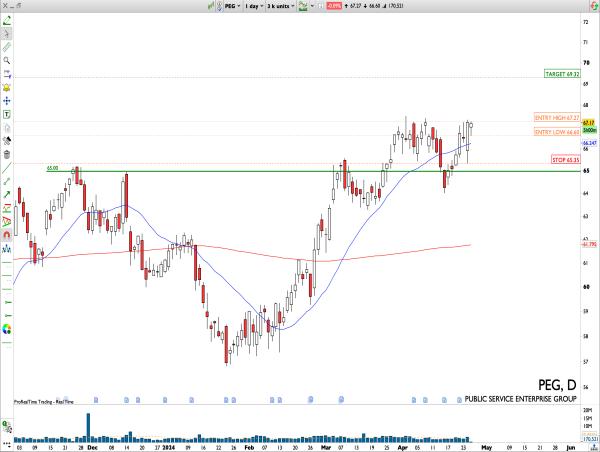This screenshot has width=600, height=452.
Task: Click the small icon before the percent badge
Action: 321,6
